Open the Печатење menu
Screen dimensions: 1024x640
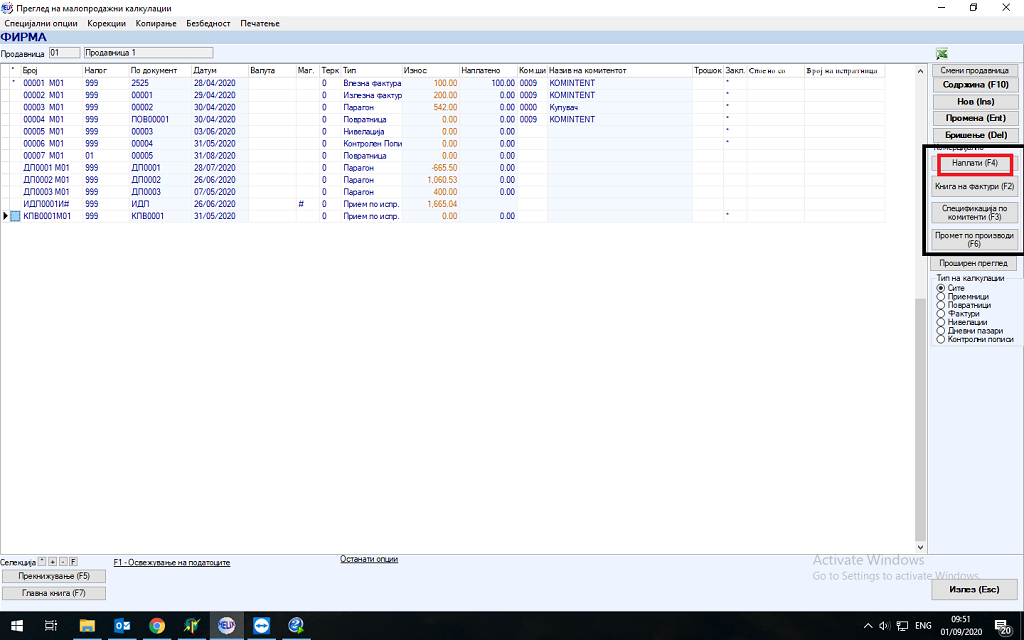click(260, 23)
